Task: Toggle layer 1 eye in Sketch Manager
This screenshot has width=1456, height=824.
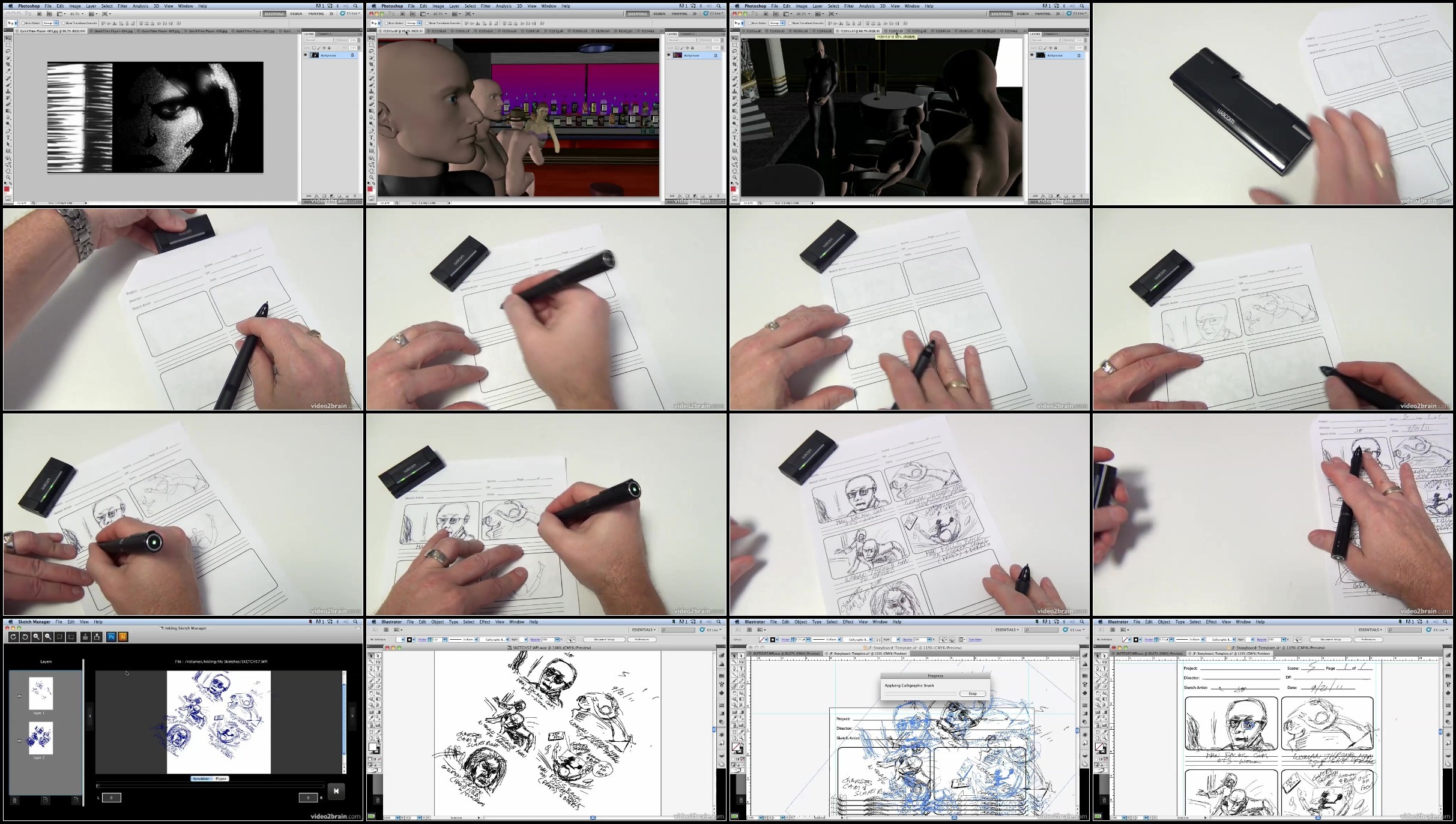Action: (19, 696)
